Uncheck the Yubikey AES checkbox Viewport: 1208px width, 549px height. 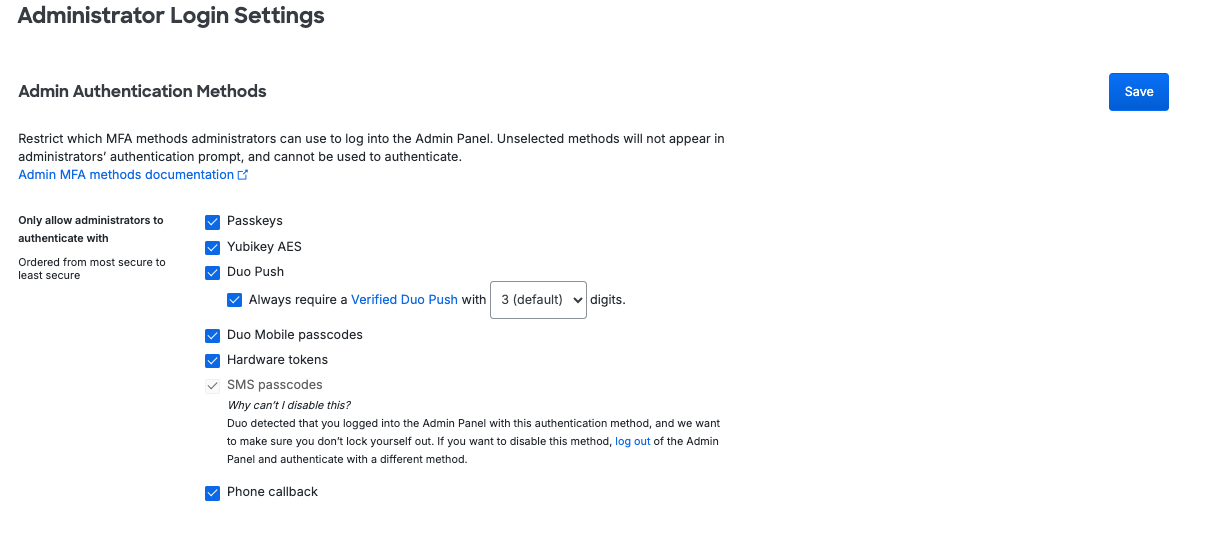(212, 247)
